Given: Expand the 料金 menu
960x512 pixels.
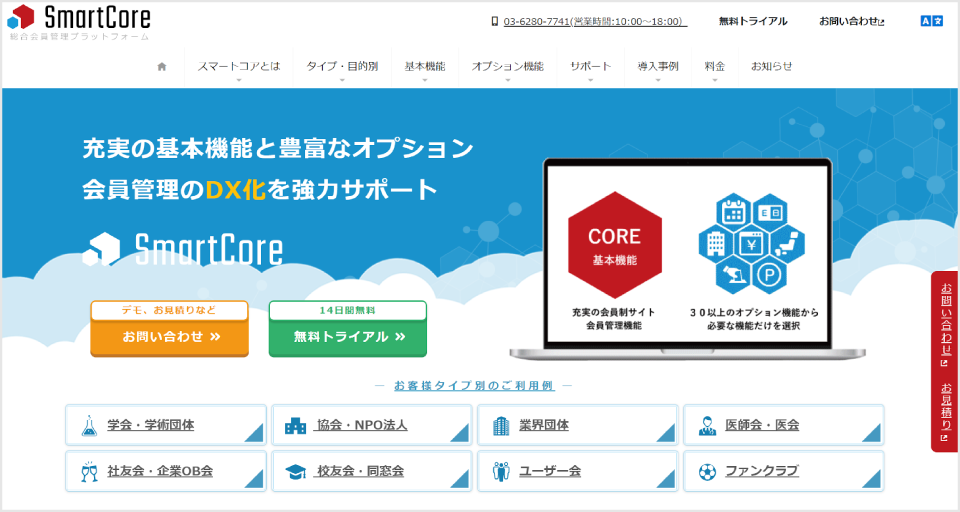Looking at the screenshot, I should point(714,67).
